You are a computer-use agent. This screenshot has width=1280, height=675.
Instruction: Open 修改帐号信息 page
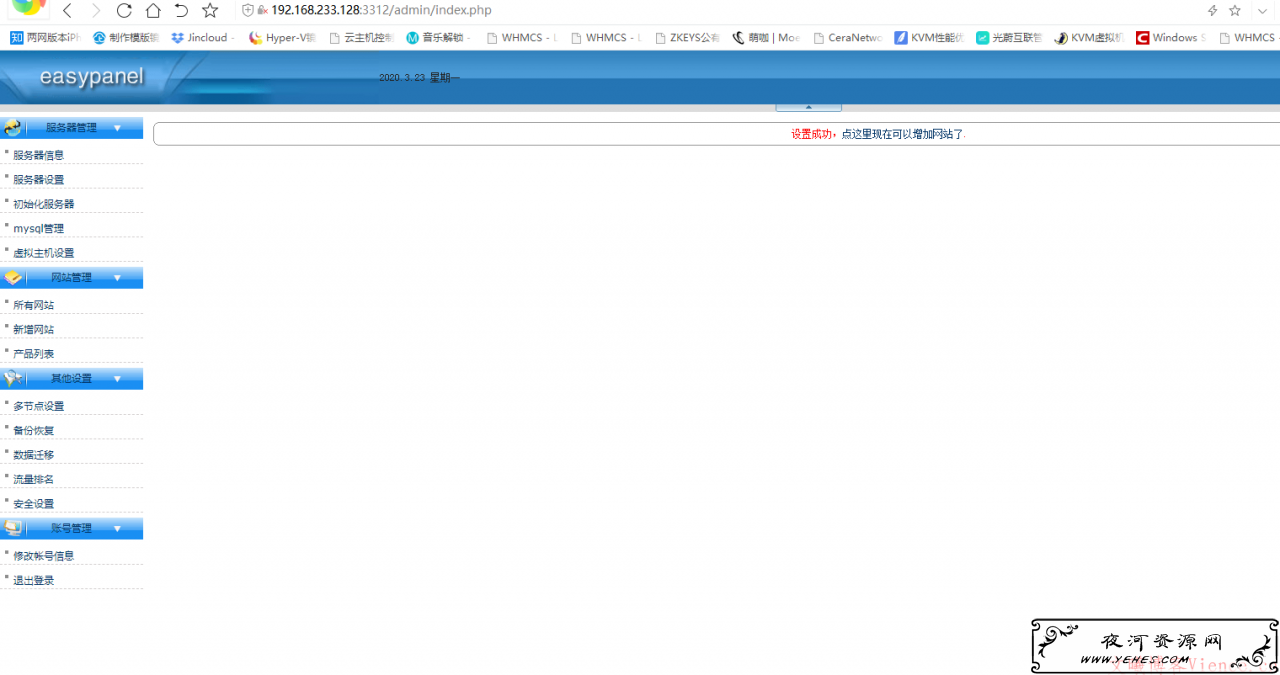[44, 556]
